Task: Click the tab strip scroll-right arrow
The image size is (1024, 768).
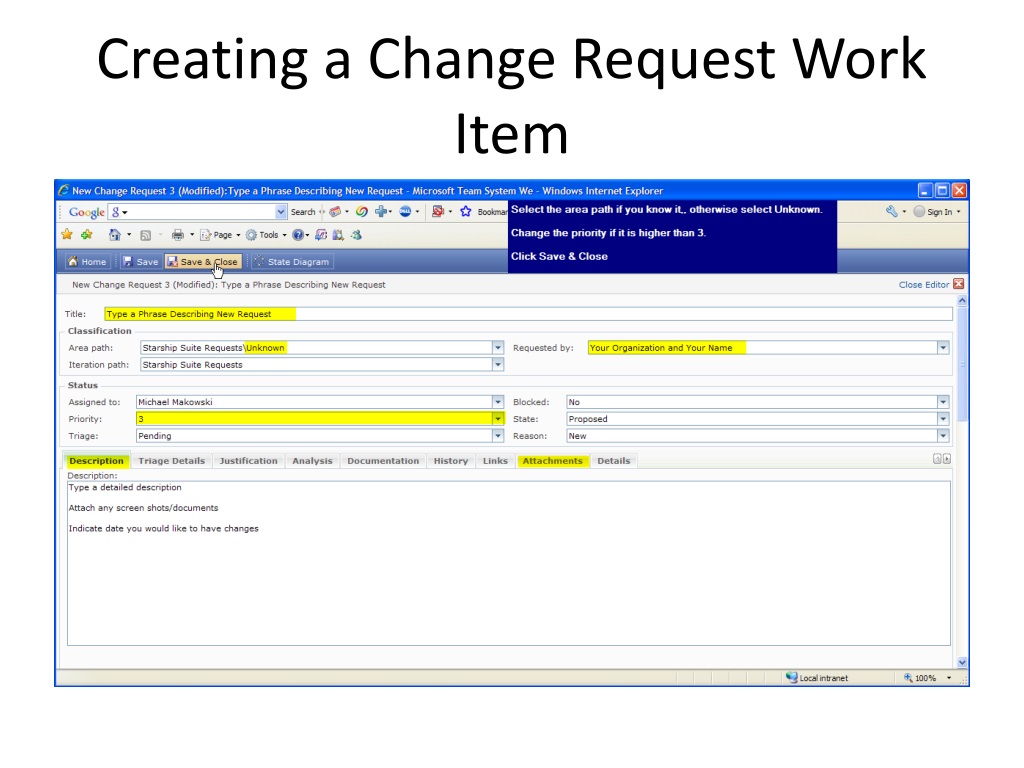Action: [947, 459]
